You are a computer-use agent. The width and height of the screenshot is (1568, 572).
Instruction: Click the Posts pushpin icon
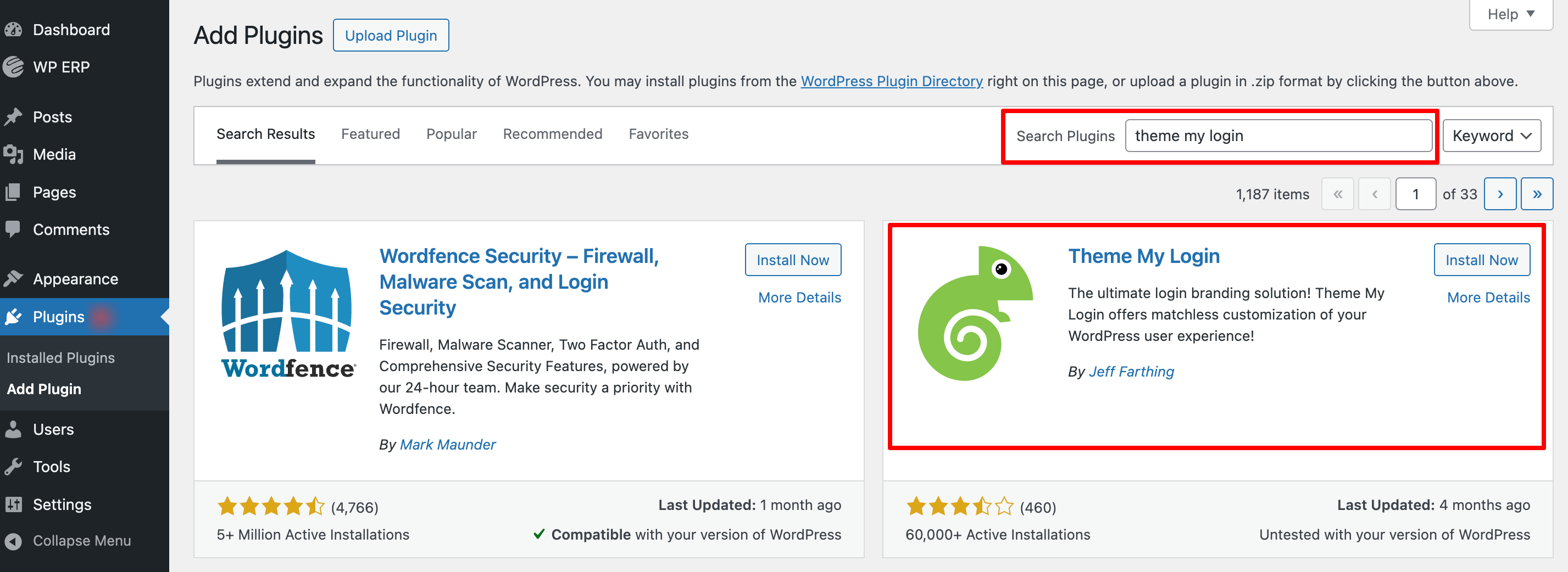coord(13,117)
